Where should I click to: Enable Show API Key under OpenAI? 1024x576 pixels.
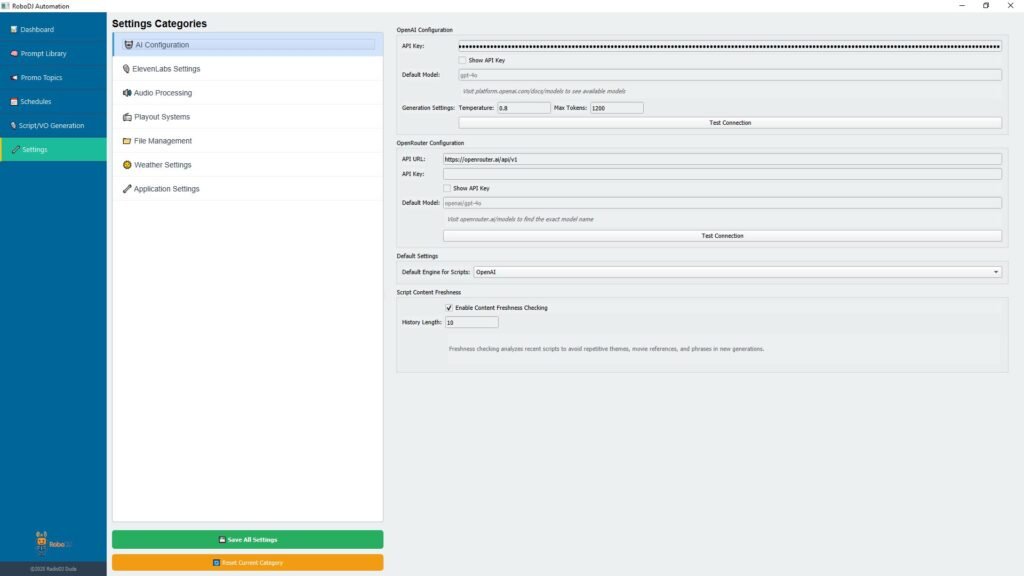[462, 60]
